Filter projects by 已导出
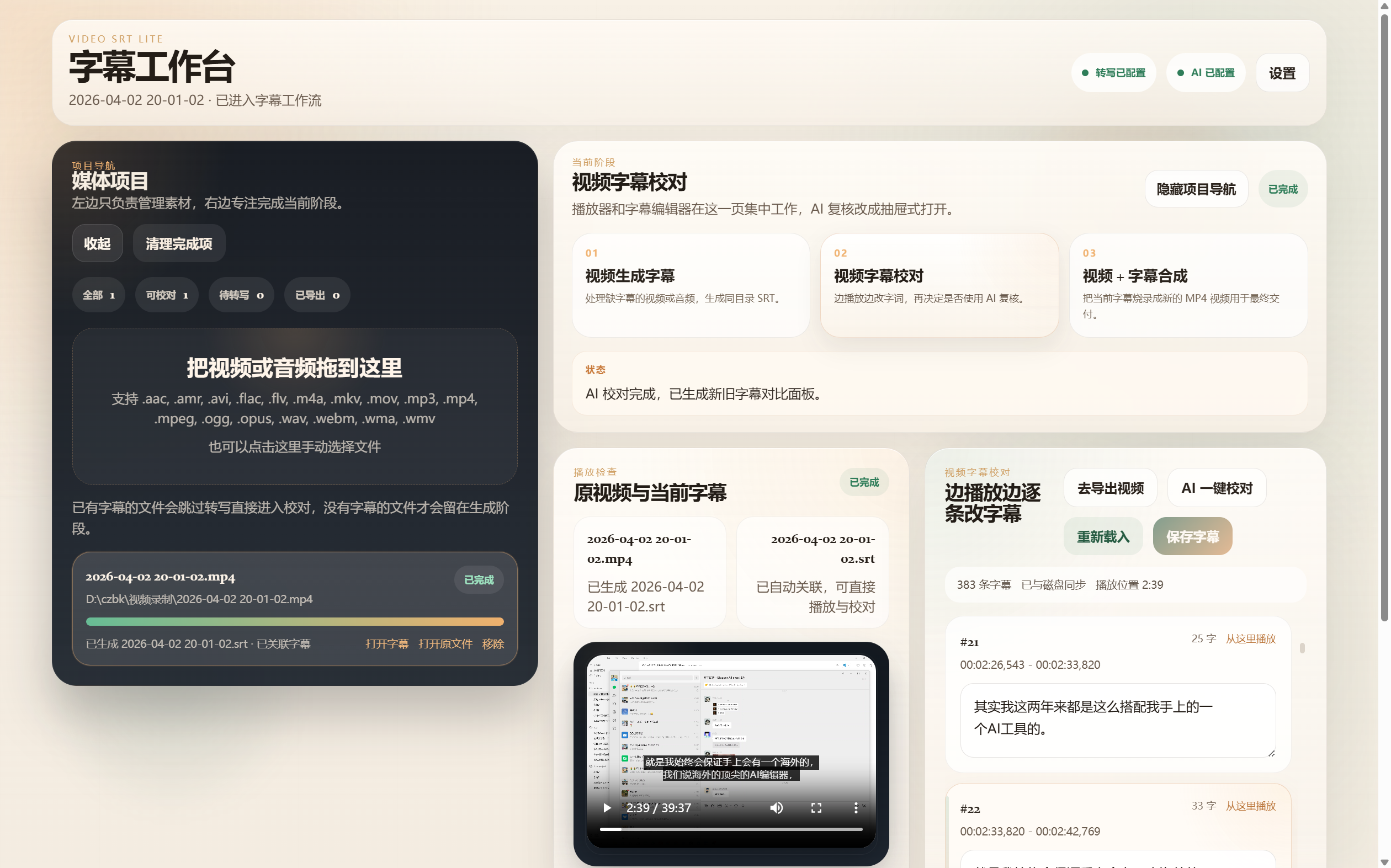1391x868 pixels. coord(317,295)
